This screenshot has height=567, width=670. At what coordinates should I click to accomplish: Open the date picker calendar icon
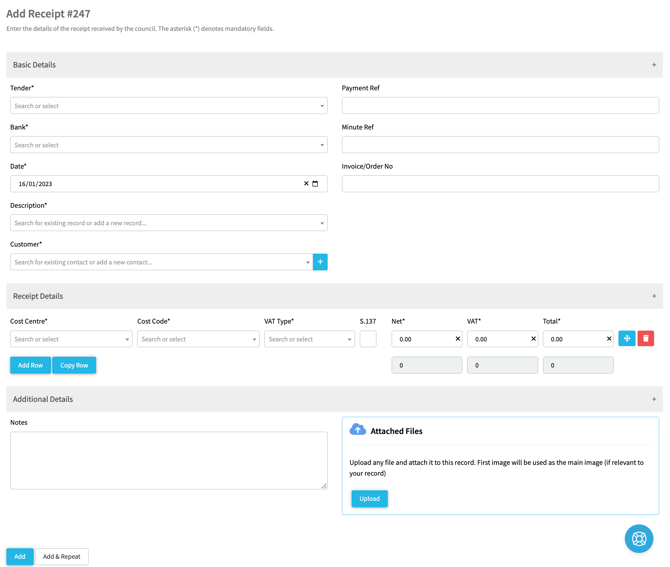(316, 184)
